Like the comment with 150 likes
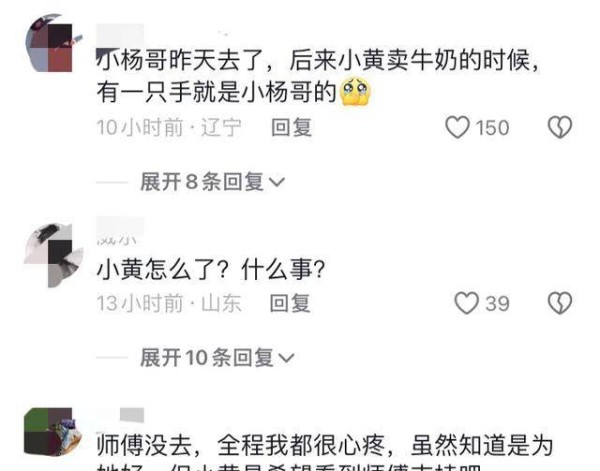600x471 pixels. click(x=458, y=127)
